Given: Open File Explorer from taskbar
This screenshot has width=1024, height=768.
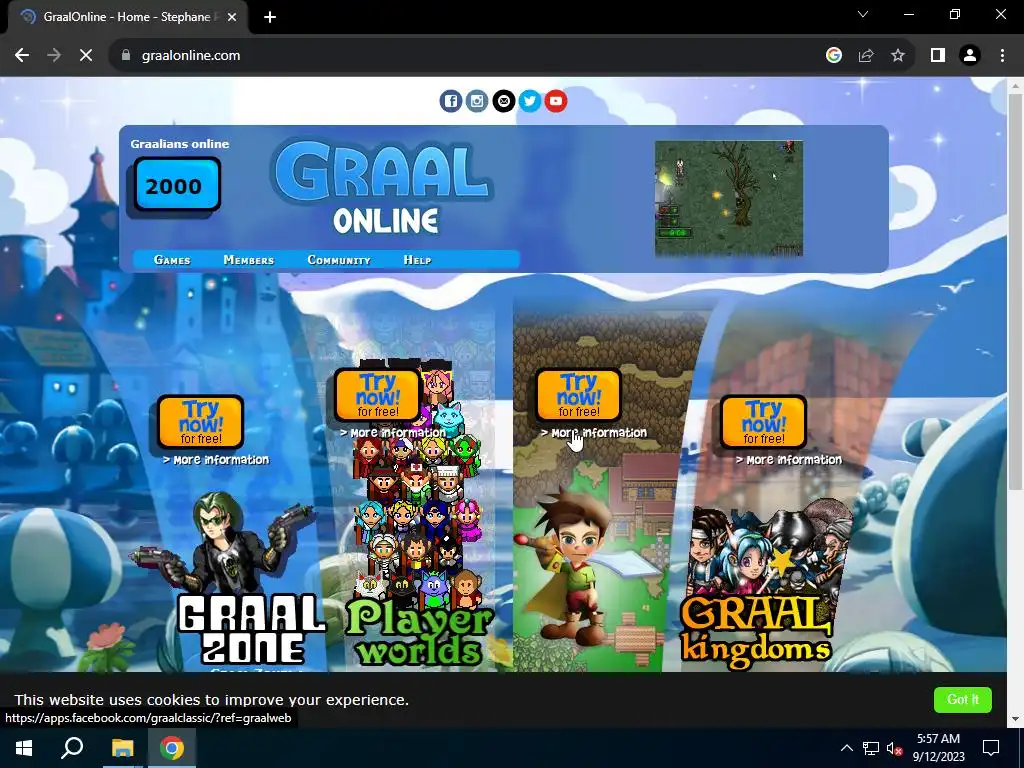Looking at the screenshot, I should 122,748.
